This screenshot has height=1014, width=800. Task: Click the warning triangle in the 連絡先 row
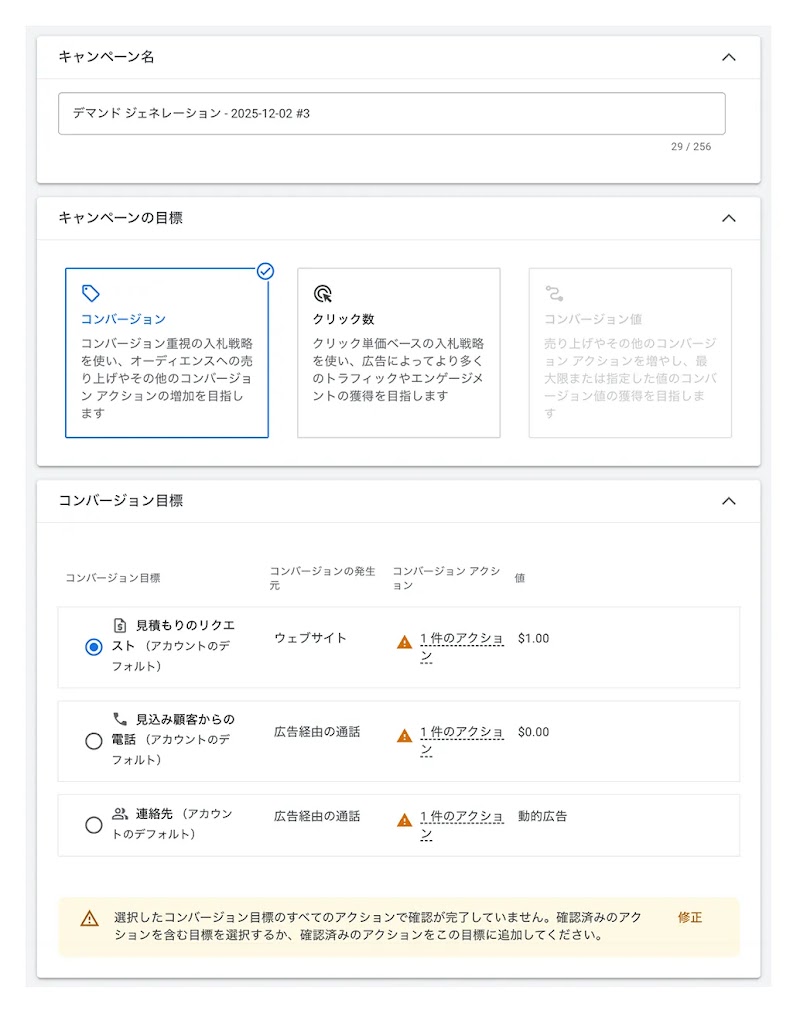(403, 818)
